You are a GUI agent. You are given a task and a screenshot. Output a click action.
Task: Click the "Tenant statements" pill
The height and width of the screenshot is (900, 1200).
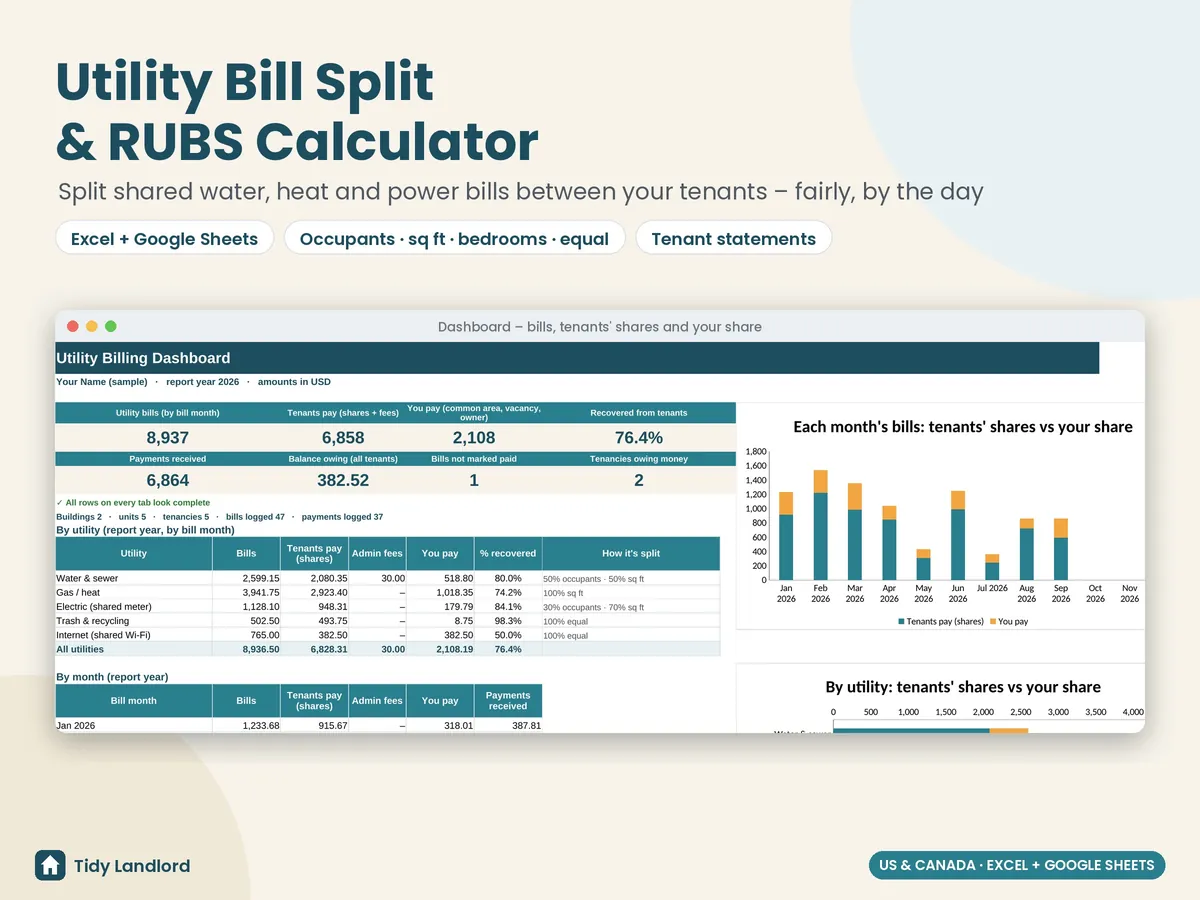click(733, 239)
